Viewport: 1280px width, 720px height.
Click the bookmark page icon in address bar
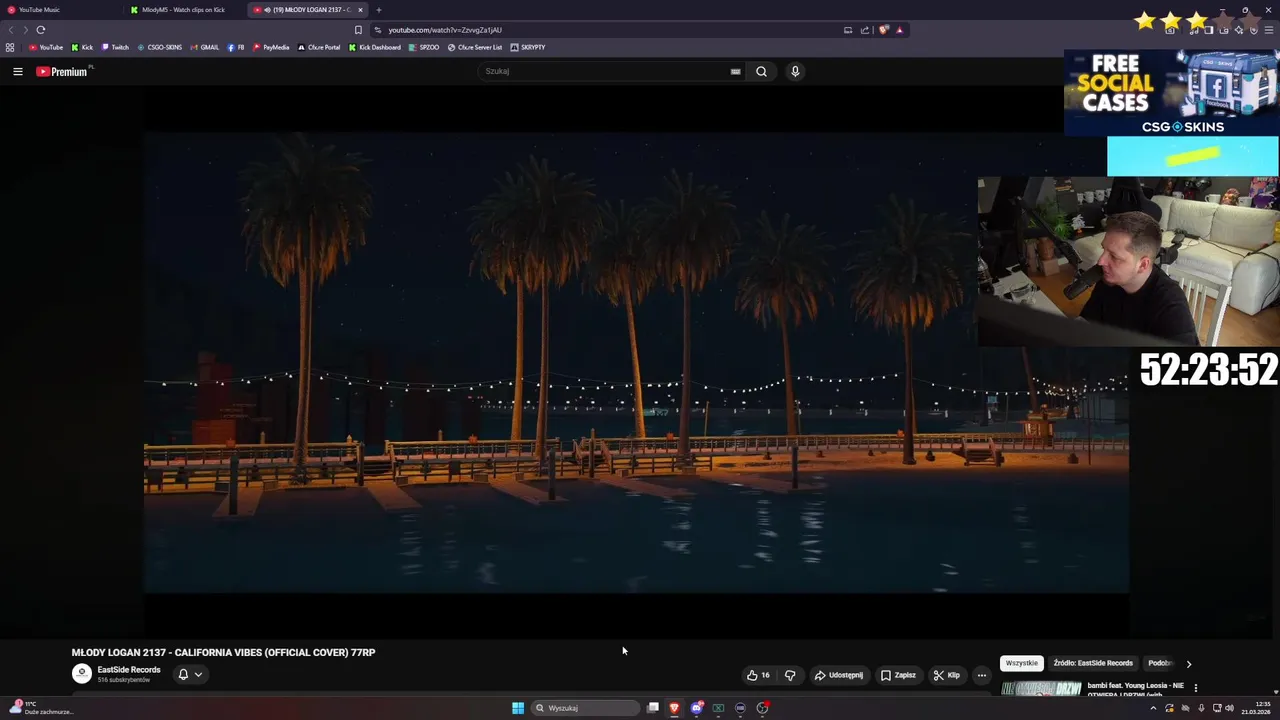pos(358,30)
